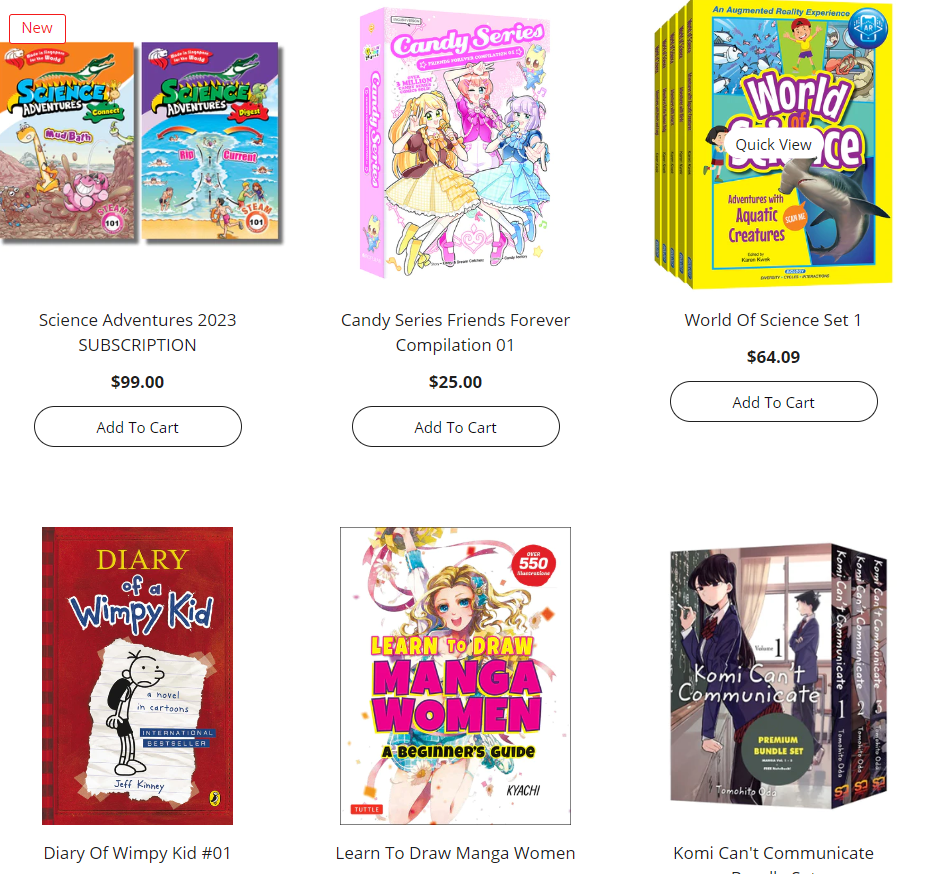Open the Diary of a Wimpy Kid cover
The height and width of the screenshot is (874, 937).
click(x=137, y=676)
